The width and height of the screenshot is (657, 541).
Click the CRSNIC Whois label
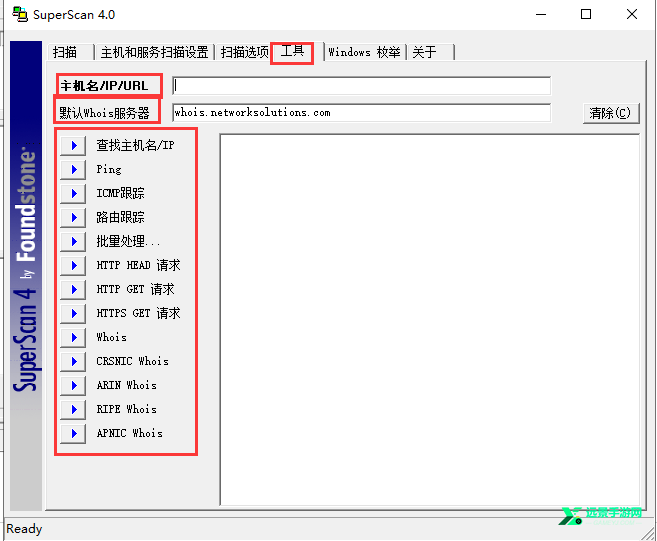pos(132,361)
